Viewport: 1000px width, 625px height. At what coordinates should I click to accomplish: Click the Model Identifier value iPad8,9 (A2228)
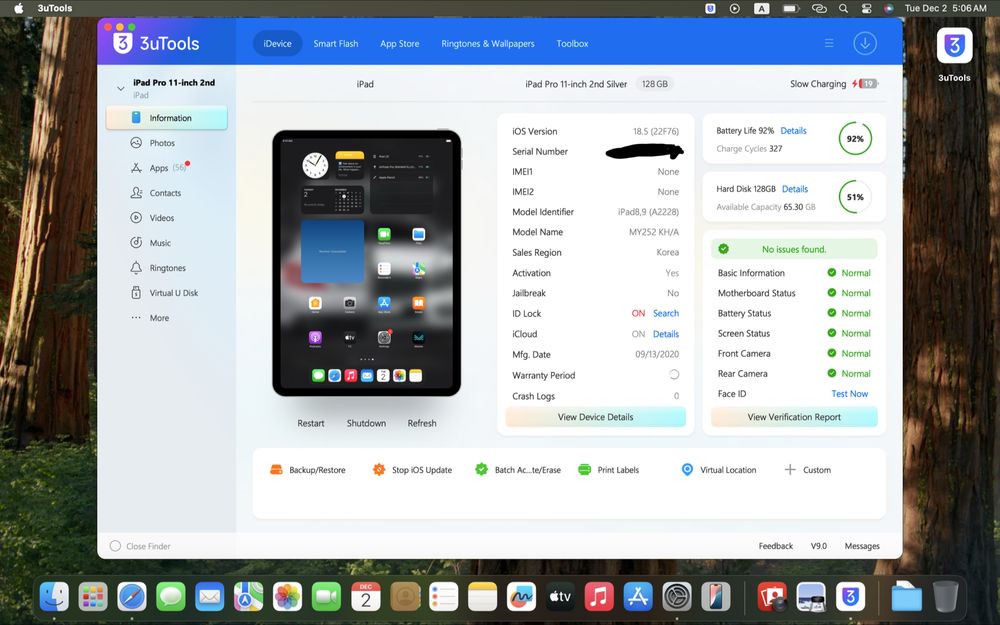click(648, 212)
